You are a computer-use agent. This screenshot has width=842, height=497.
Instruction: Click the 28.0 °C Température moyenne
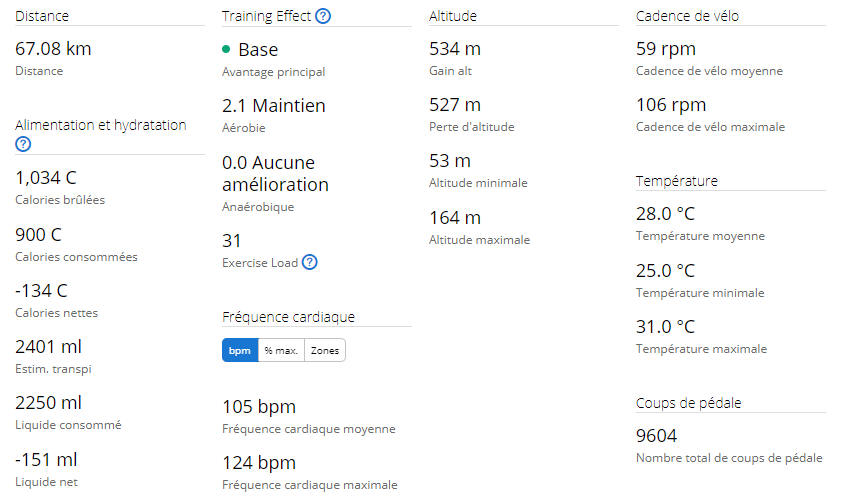tap(665, 214)
